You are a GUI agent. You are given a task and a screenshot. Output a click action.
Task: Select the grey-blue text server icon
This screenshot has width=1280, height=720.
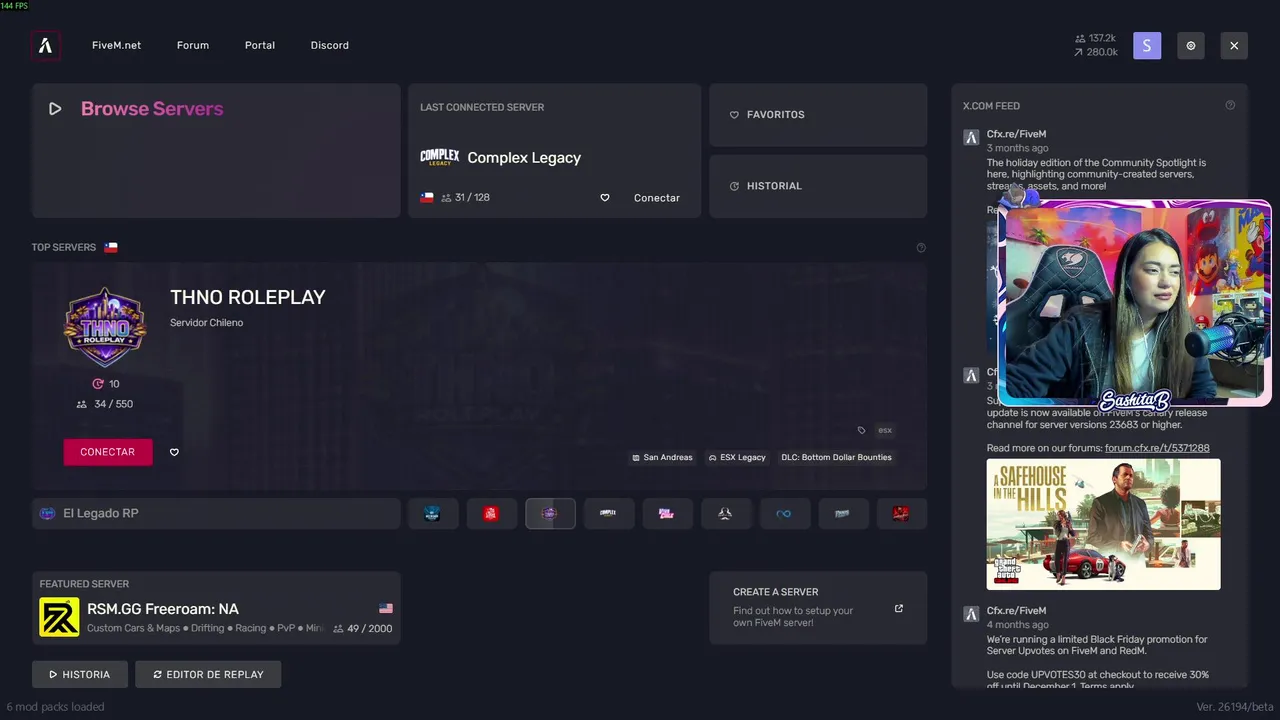click(x=843, y=514)
